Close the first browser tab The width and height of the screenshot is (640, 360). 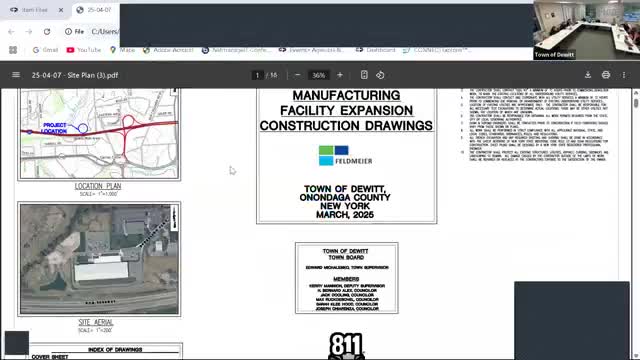coord(61,10)
